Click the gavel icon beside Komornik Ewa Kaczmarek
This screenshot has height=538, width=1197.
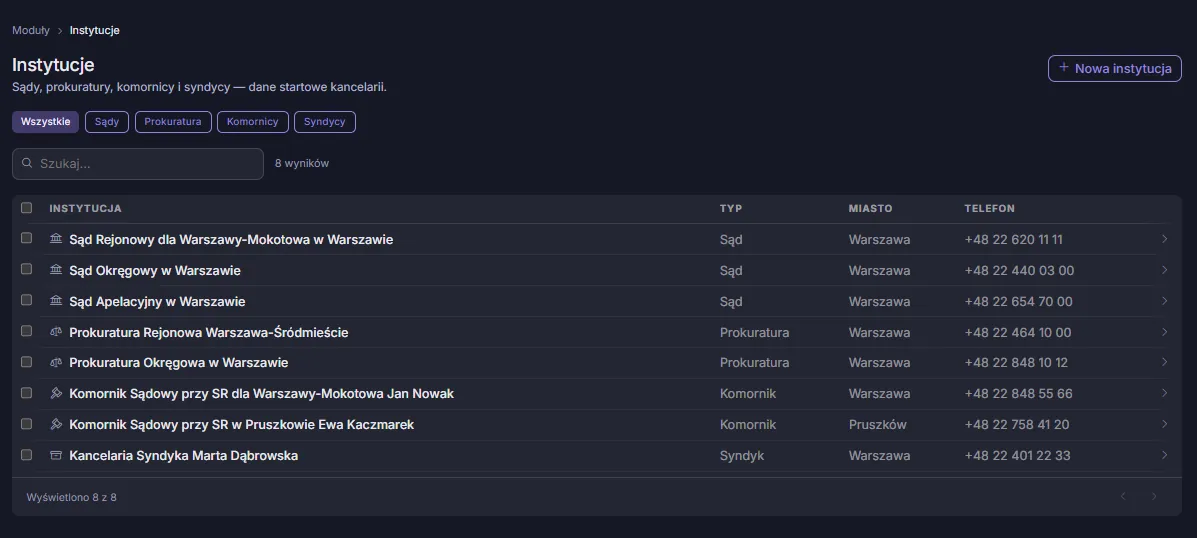click(56, 424)
